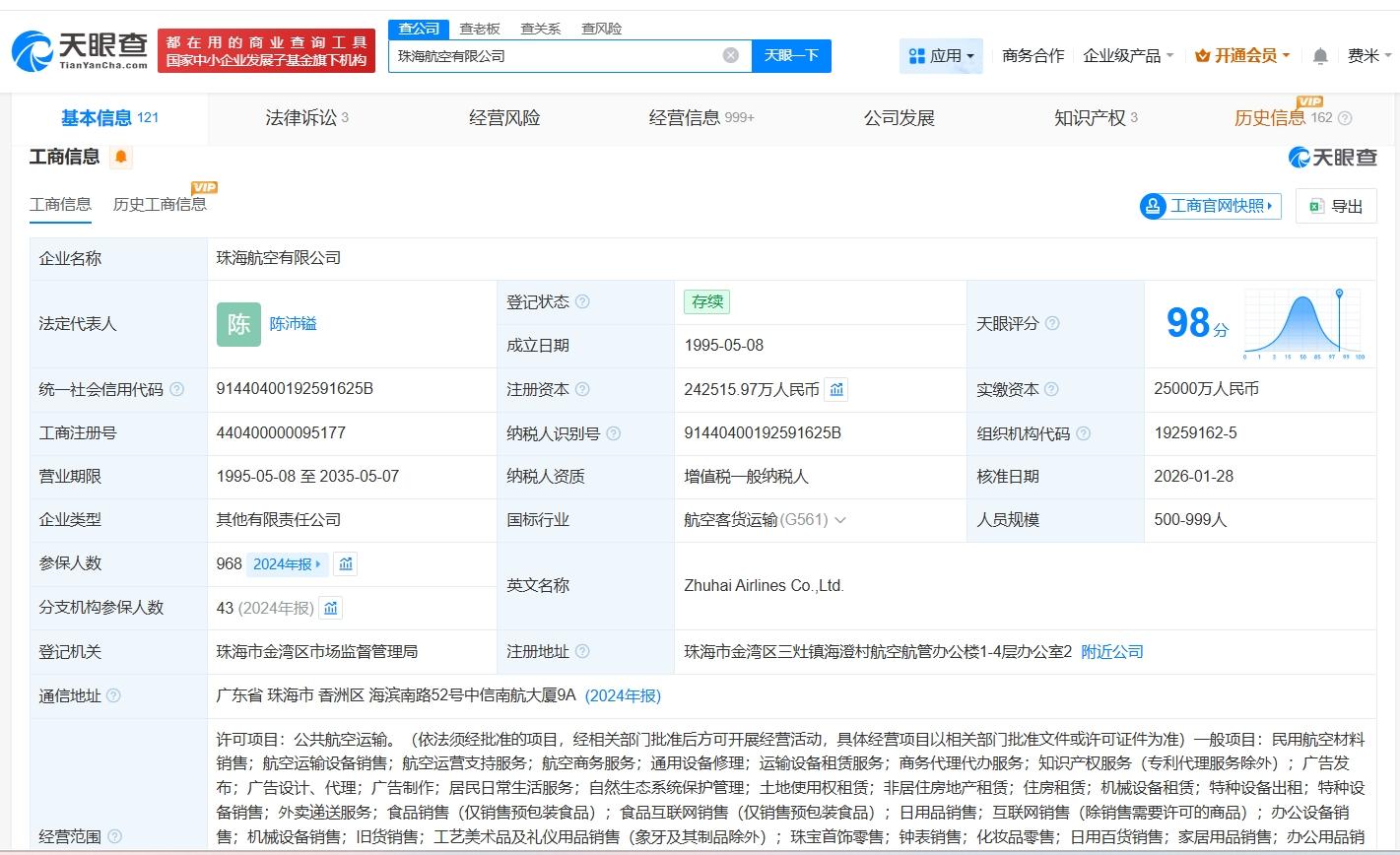Clear the search box with the X icon
The image size is (1400, 855).
pos(731,55)
